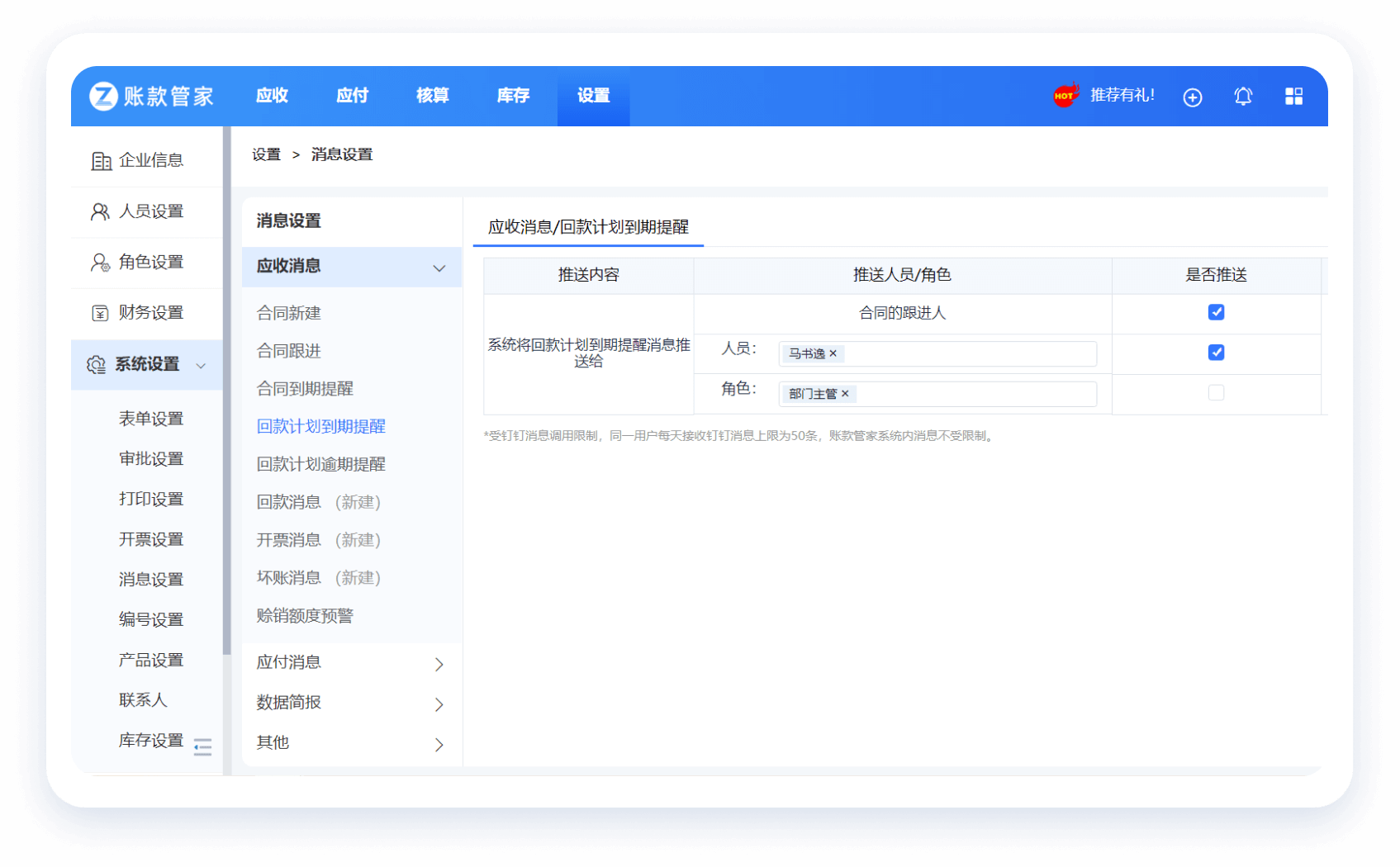This screenshot has width=1400, height=867.
Task: Select 合同跟进 message type
Action: pos(288,351)
